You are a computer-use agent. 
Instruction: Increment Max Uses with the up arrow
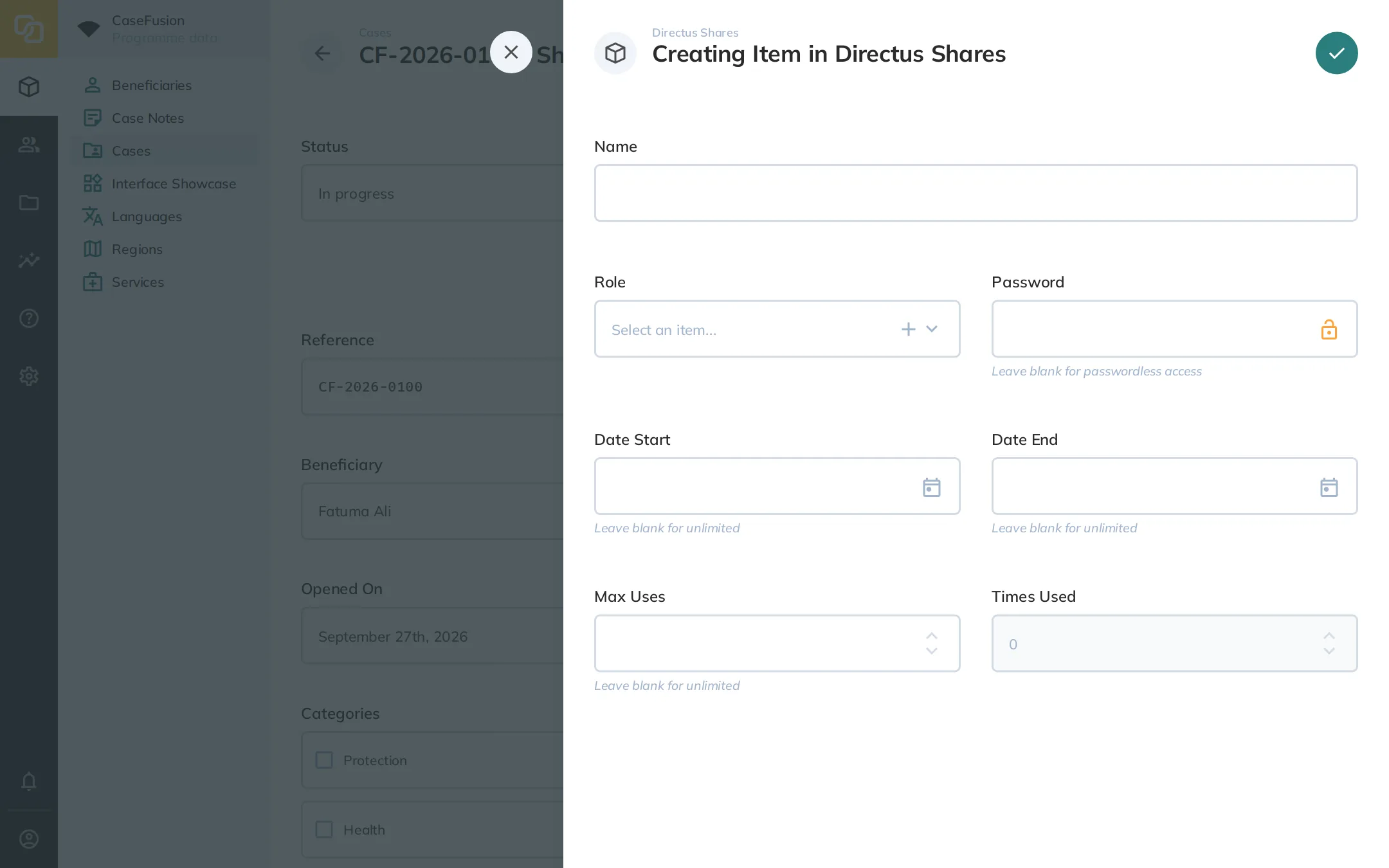(x=932, y=636)
